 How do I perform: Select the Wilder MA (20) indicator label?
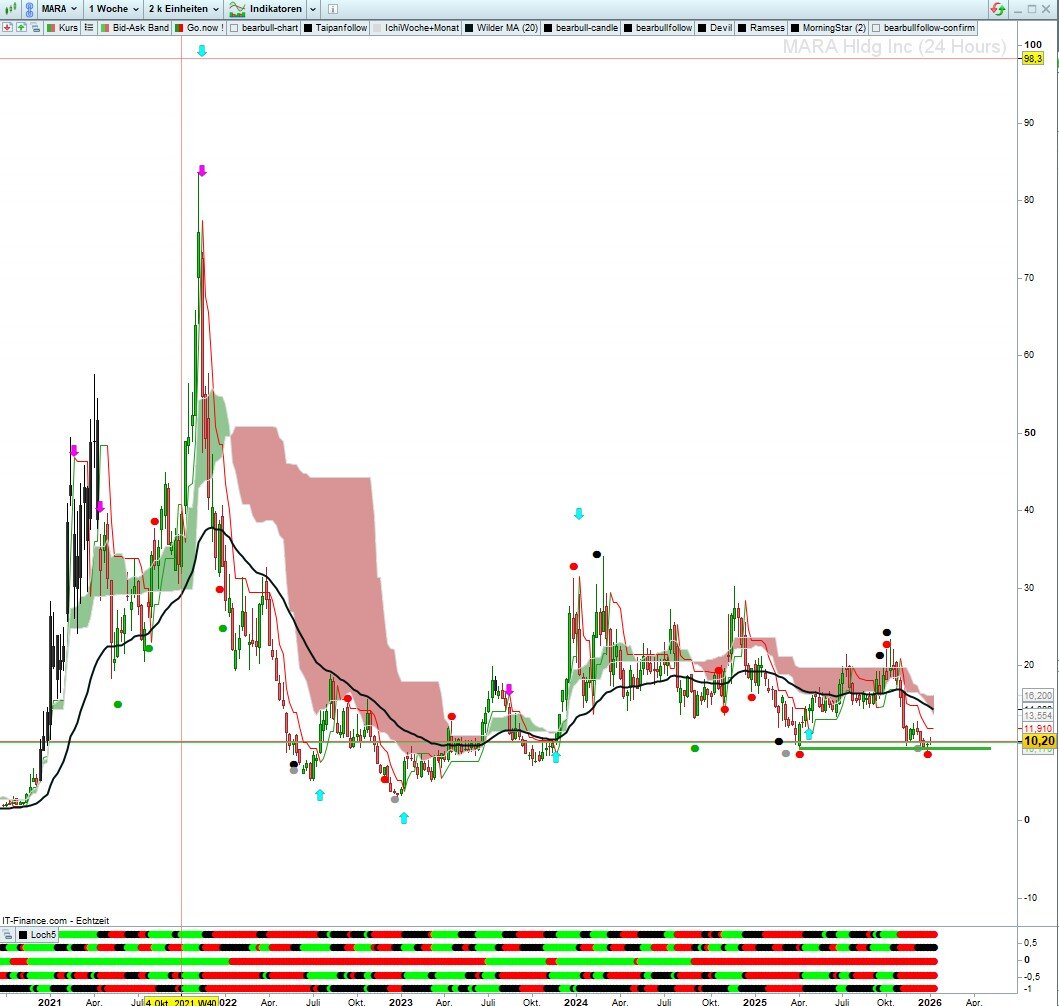point(508,28)
